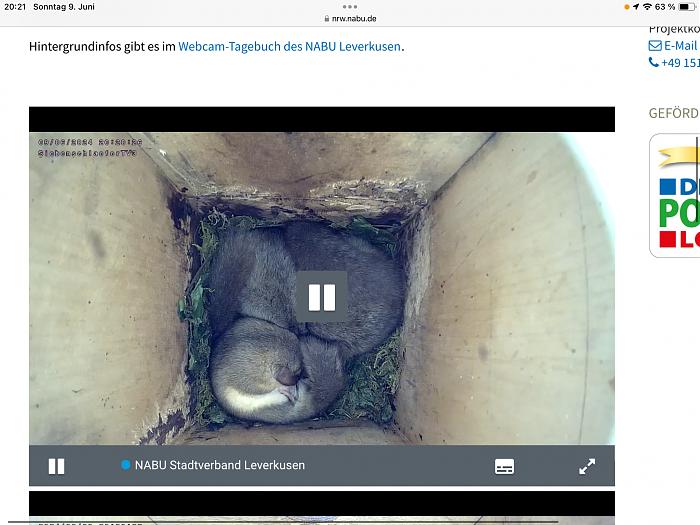The height and width of the screenshot is (525, 700).
Task: Click the NABU Stadtverband Leverkusen channel title
Action: click(x=219, y=465)
